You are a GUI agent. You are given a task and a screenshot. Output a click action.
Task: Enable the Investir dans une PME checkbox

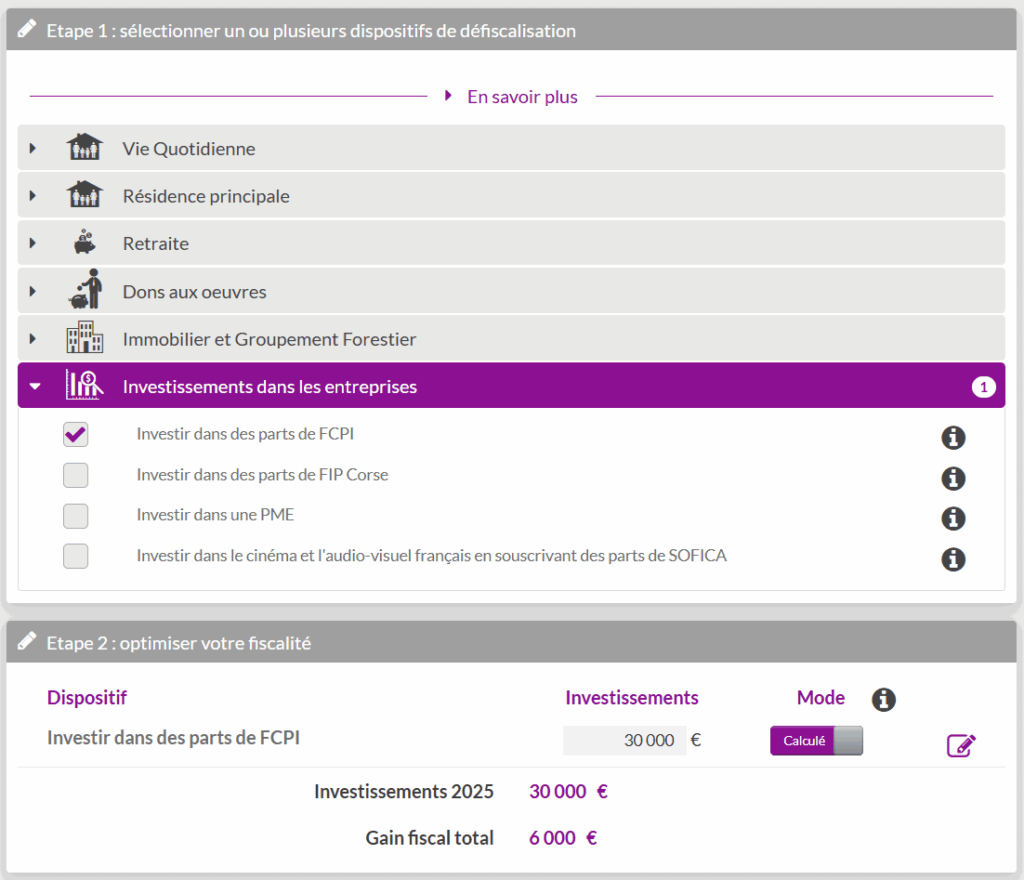(76, 516)
